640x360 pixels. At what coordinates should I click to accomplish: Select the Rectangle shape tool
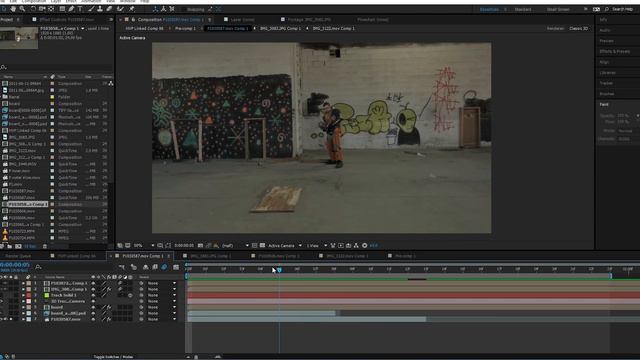(x=62, y=9)
